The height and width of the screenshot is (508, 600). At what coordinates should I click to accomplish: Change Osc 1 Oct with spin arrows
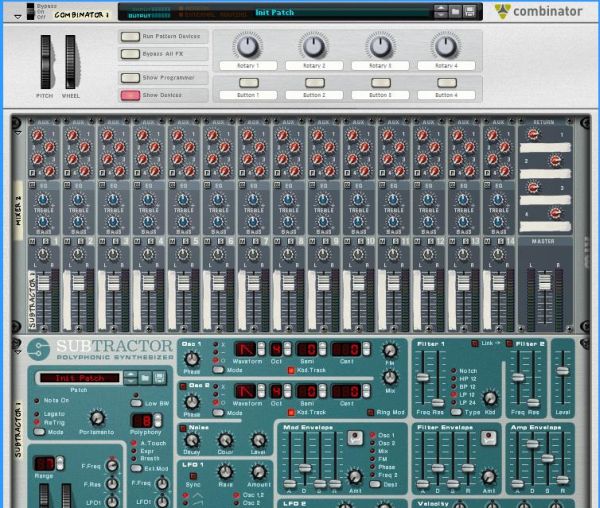click(x=287, y=349)
